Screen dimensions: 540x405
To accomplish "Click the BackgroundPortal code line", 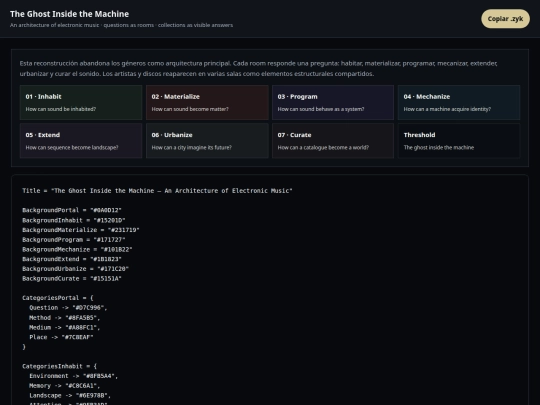I will tap(72, 210).
